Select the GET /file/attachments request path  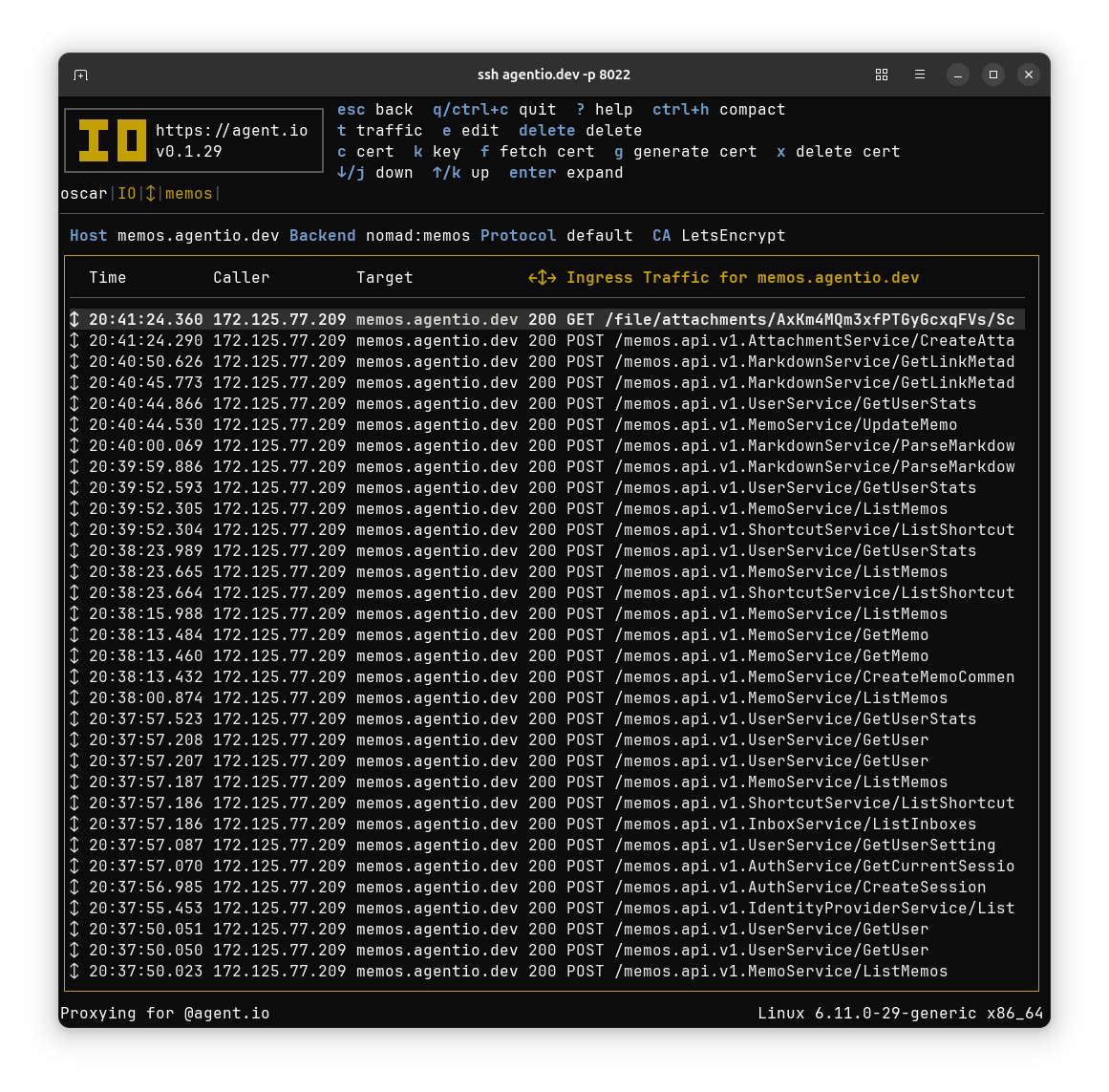click(x=791, y=320)
